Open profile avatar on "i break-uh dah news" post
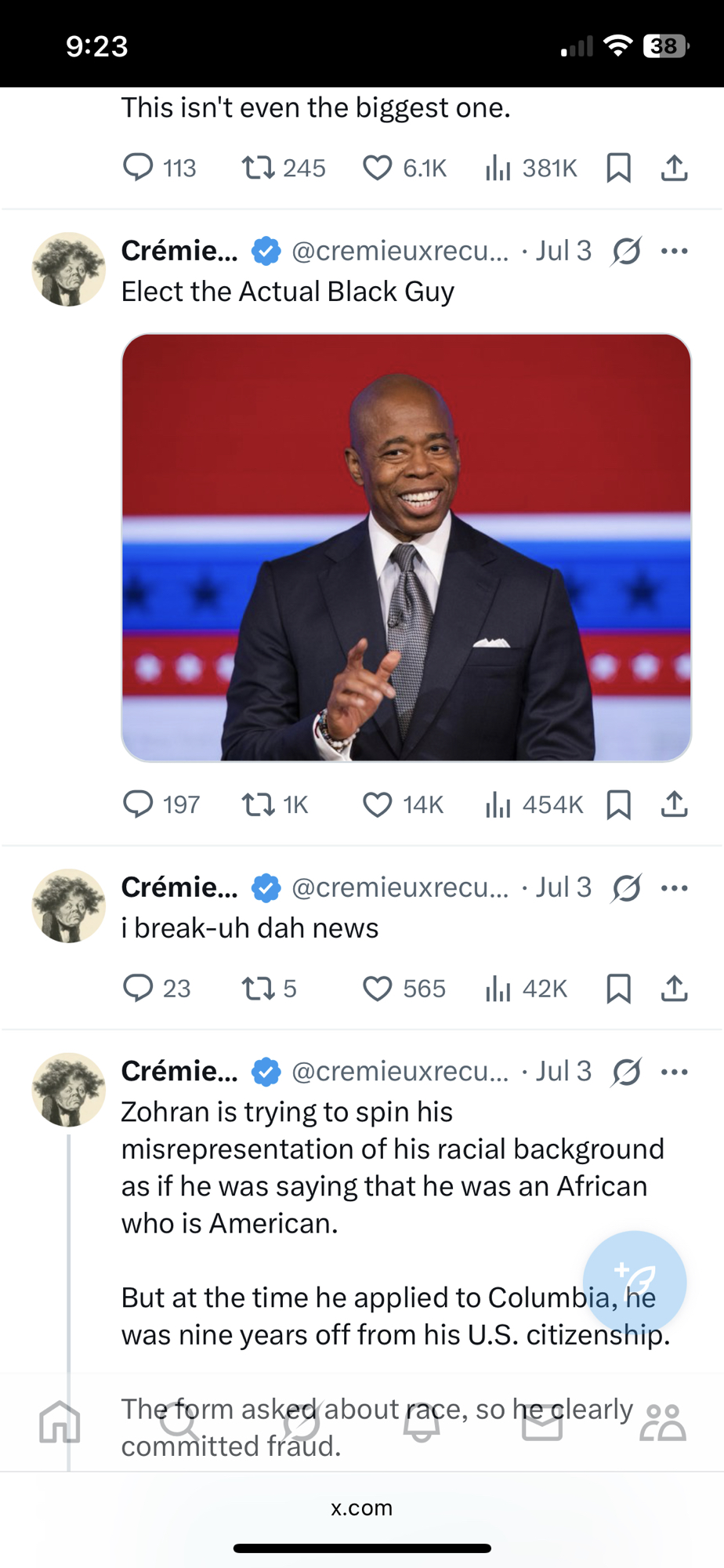 [x=69, y=906]
